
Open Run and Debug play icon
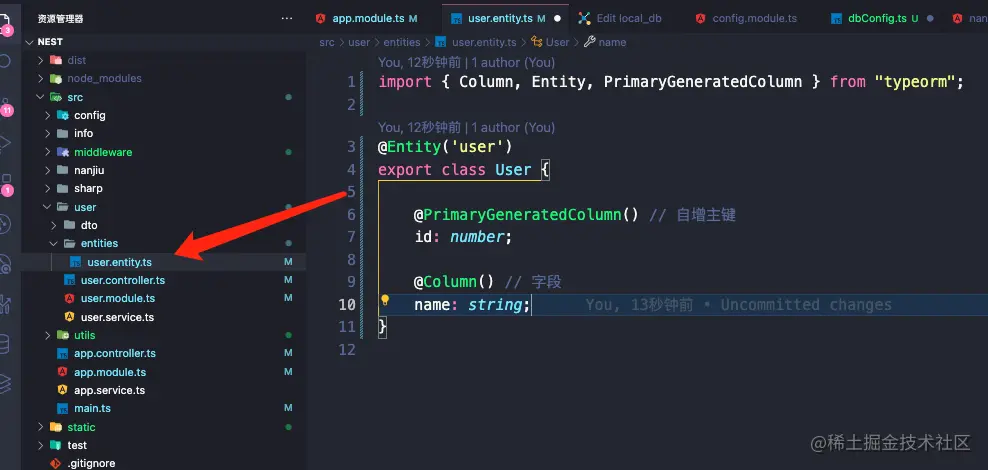pyautogui.click(x=4, y=144)
